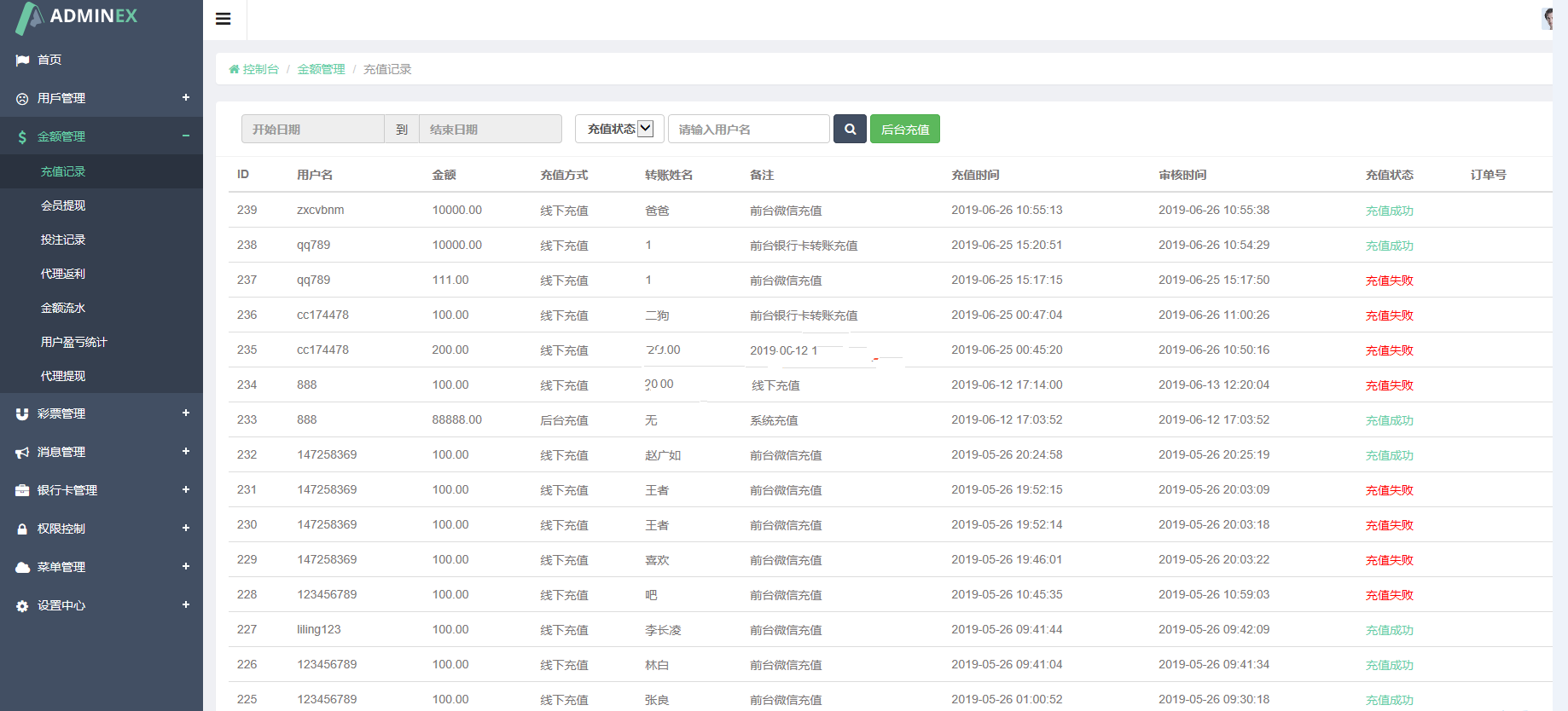The image size is (1568, 711).
Task: Click the 请输入用户名 search input
Action: tap(748, 130)
